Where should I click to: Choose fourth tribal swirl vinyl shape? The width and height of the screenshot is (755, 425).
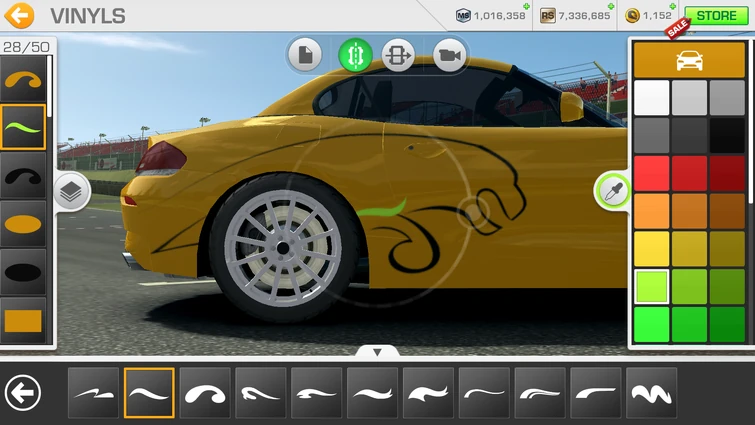tap(261, 393)
